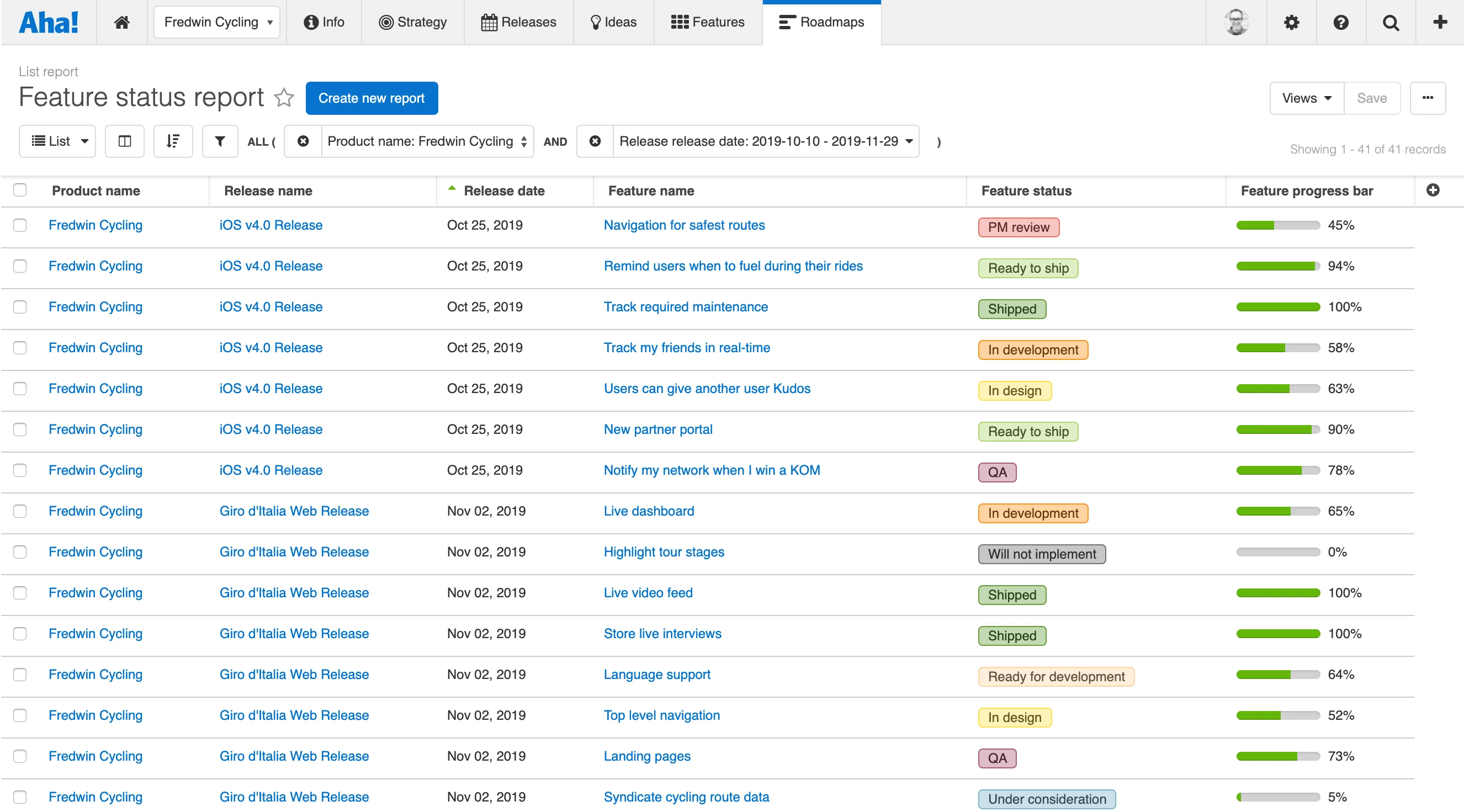Open the Ideas tab
Screen dimensions: 1464x812
click(613, 22)
